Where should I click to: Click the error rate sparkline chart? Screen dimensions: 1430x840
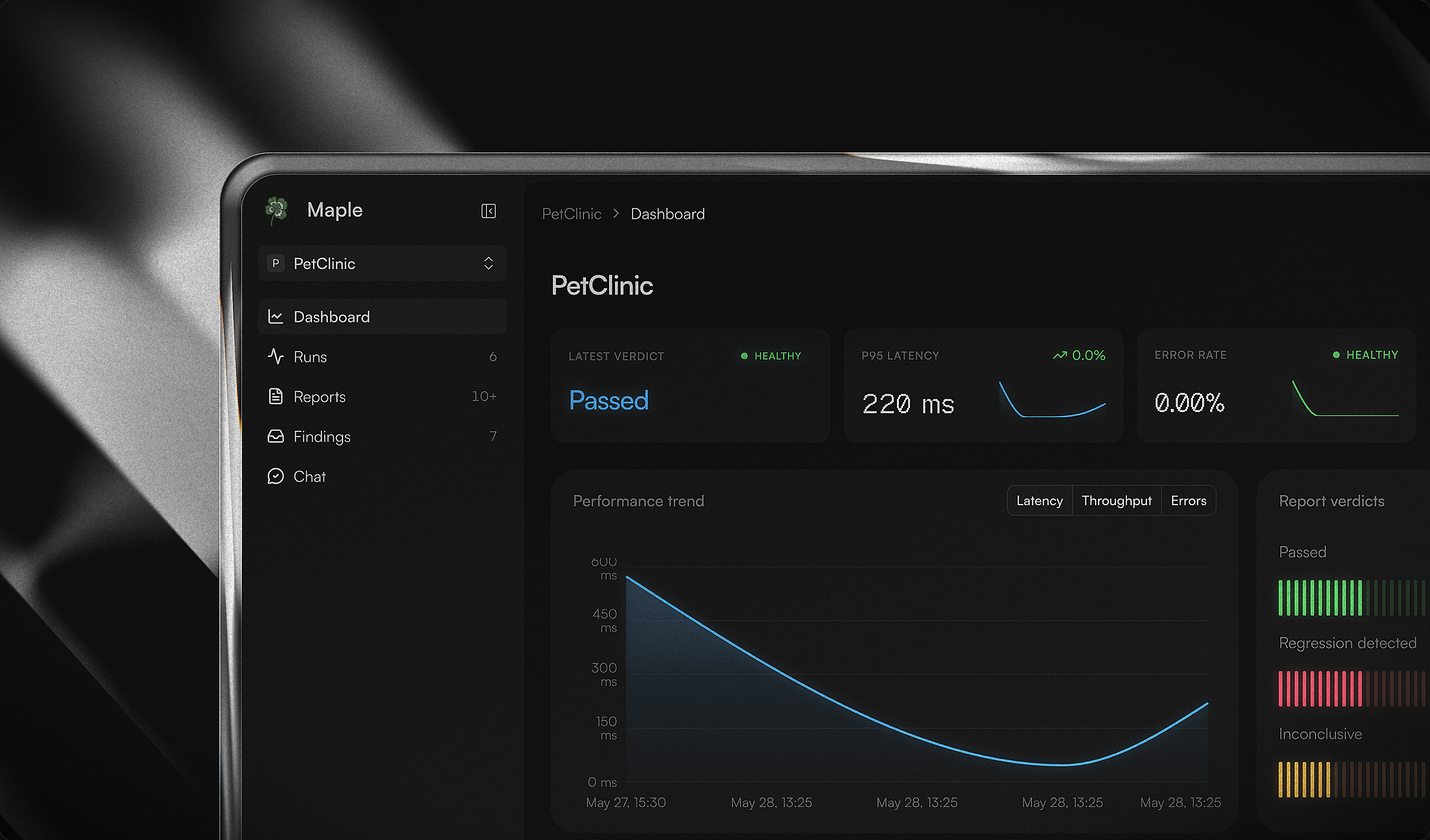pos(1345,399)
